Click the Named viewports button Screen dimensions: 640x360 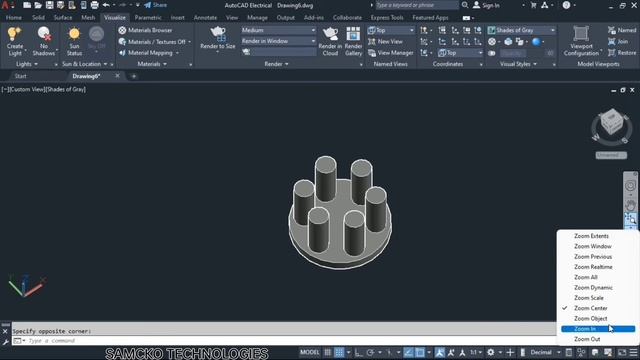tap(622, 30)
